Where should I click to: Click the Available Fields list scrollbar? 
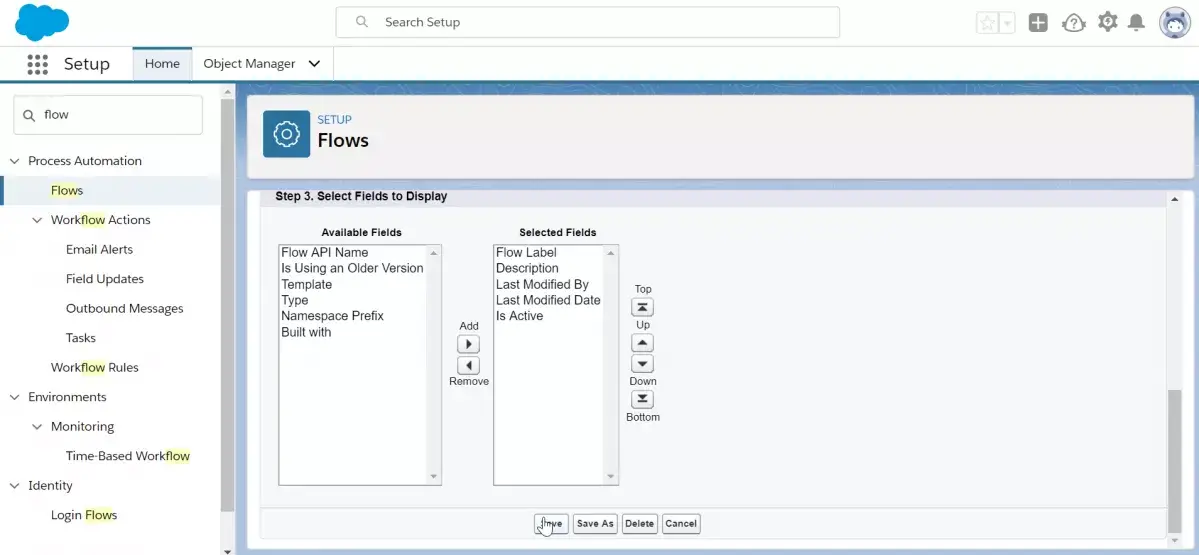click(x=434, y=365)
